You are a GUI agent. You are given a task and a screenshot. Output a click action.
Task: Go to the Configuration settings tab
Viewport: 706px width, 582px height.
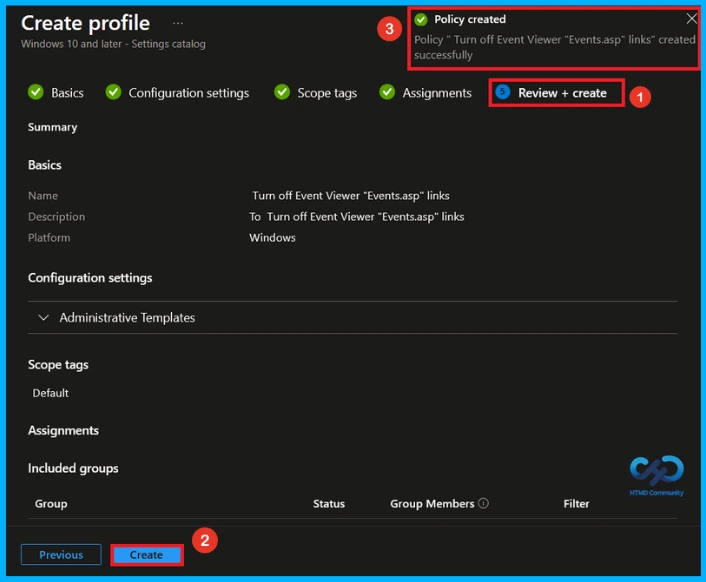(x=189, y=93)
